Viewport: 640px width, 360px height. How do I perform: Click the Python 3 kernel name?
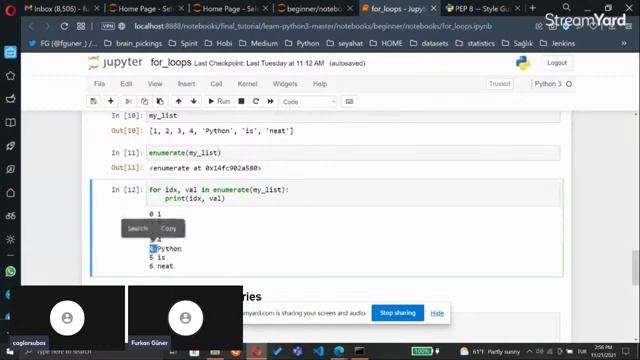pyautogui.click(x=548, y=84)
